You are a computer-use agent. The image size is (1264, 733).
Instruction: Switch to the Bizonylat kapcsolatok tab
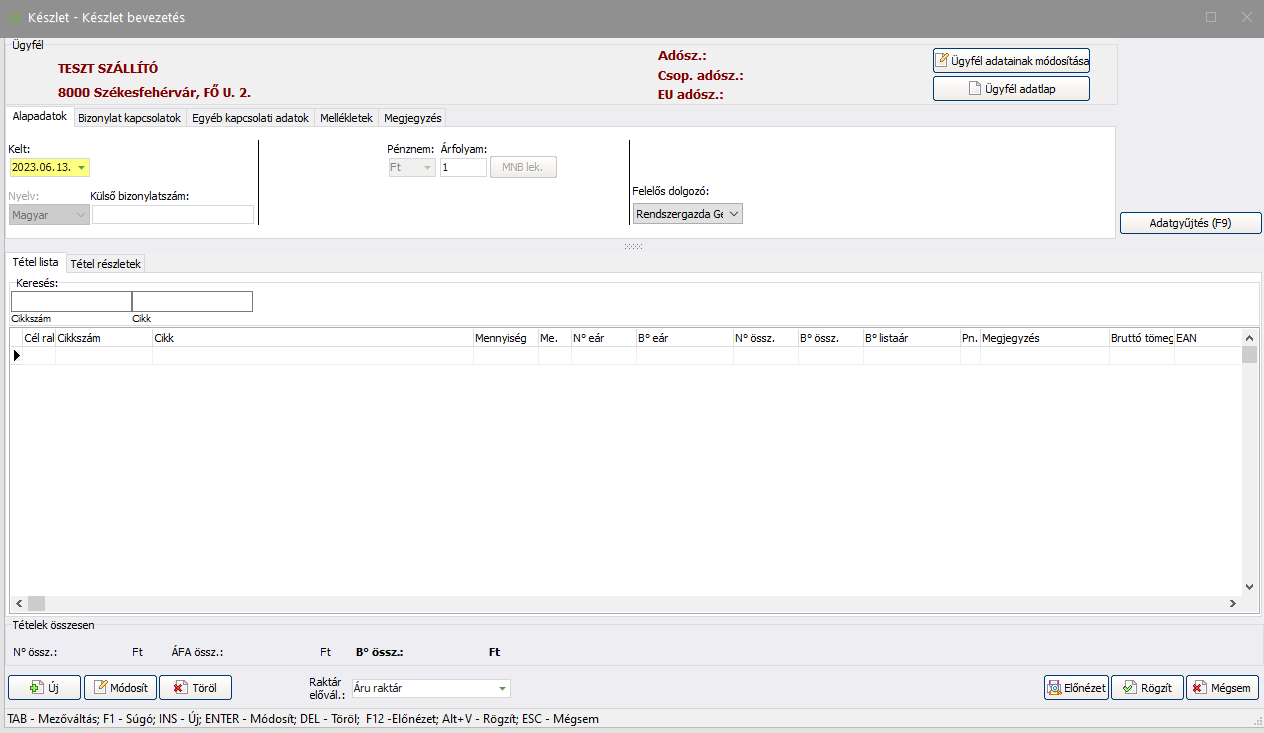tap(129, 118)
